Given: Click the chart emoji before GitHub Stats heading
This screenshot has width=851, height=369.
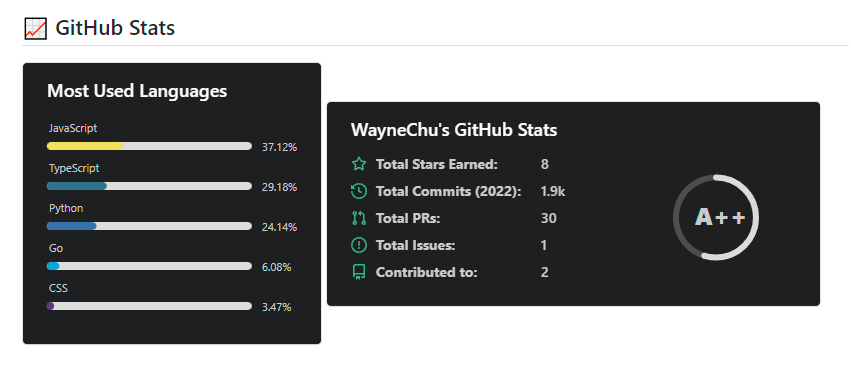Looking at the screenshot, I should [x=36, y=28].
